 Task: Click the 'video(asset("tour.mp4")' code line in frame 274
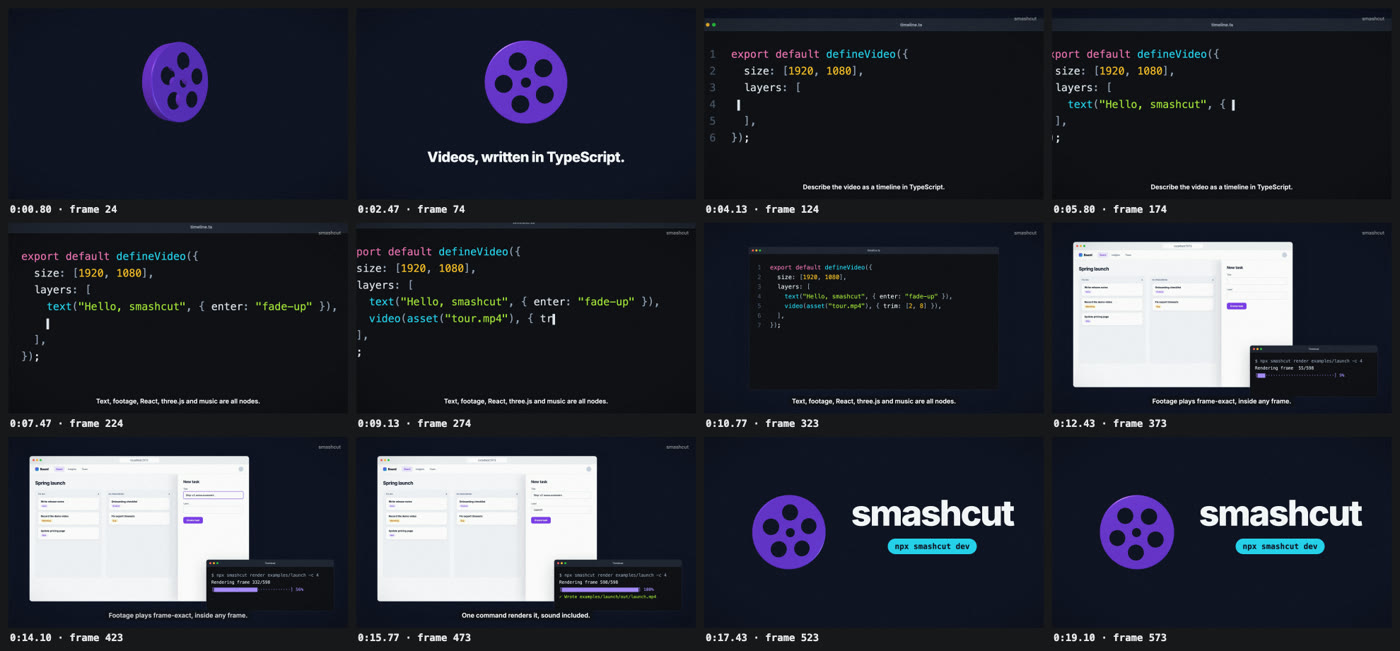click(462, 318)
